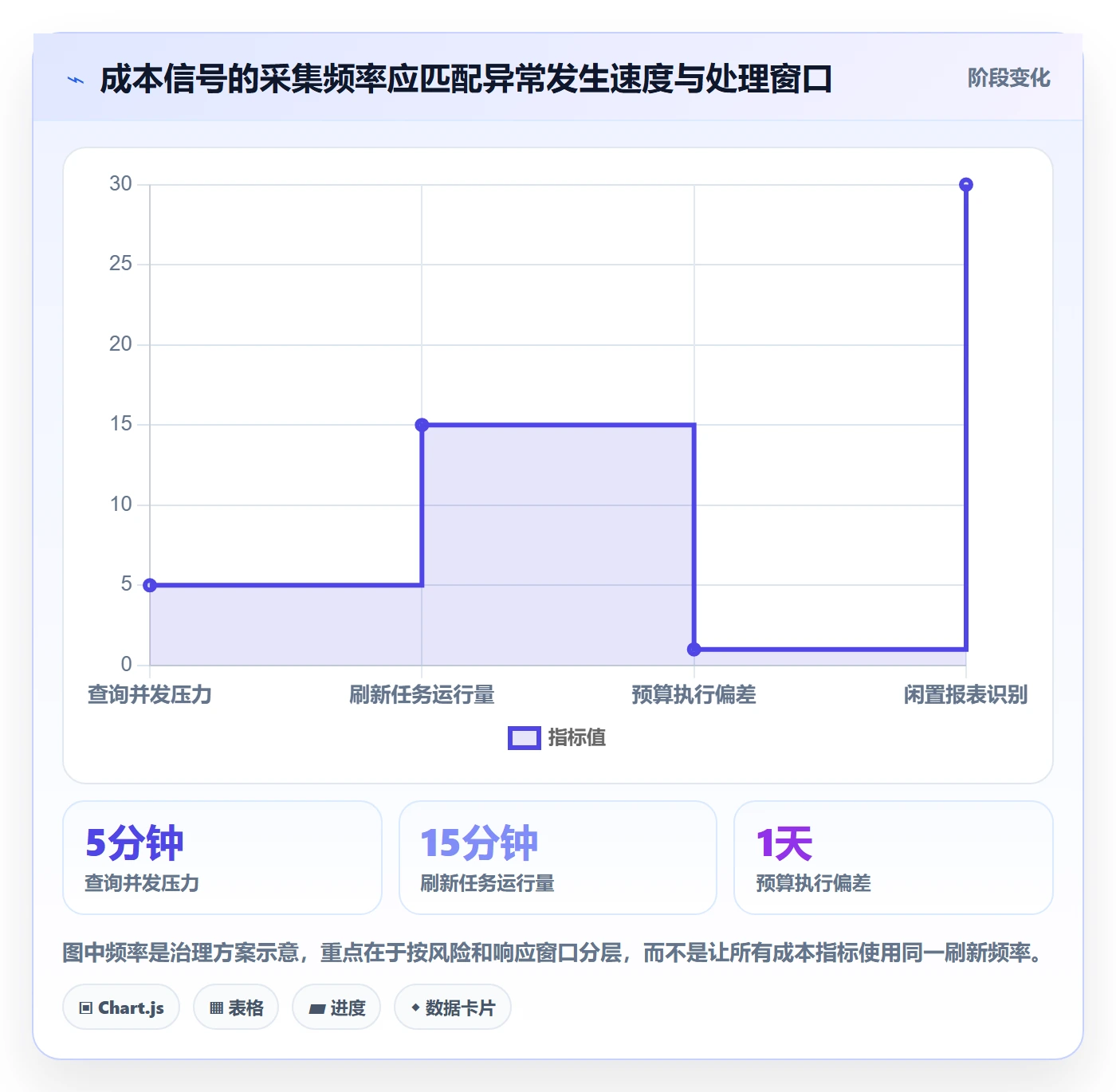The image size is (1116, 1092).
Task: Click the y-axis value 10
Action: coord(121,505)
